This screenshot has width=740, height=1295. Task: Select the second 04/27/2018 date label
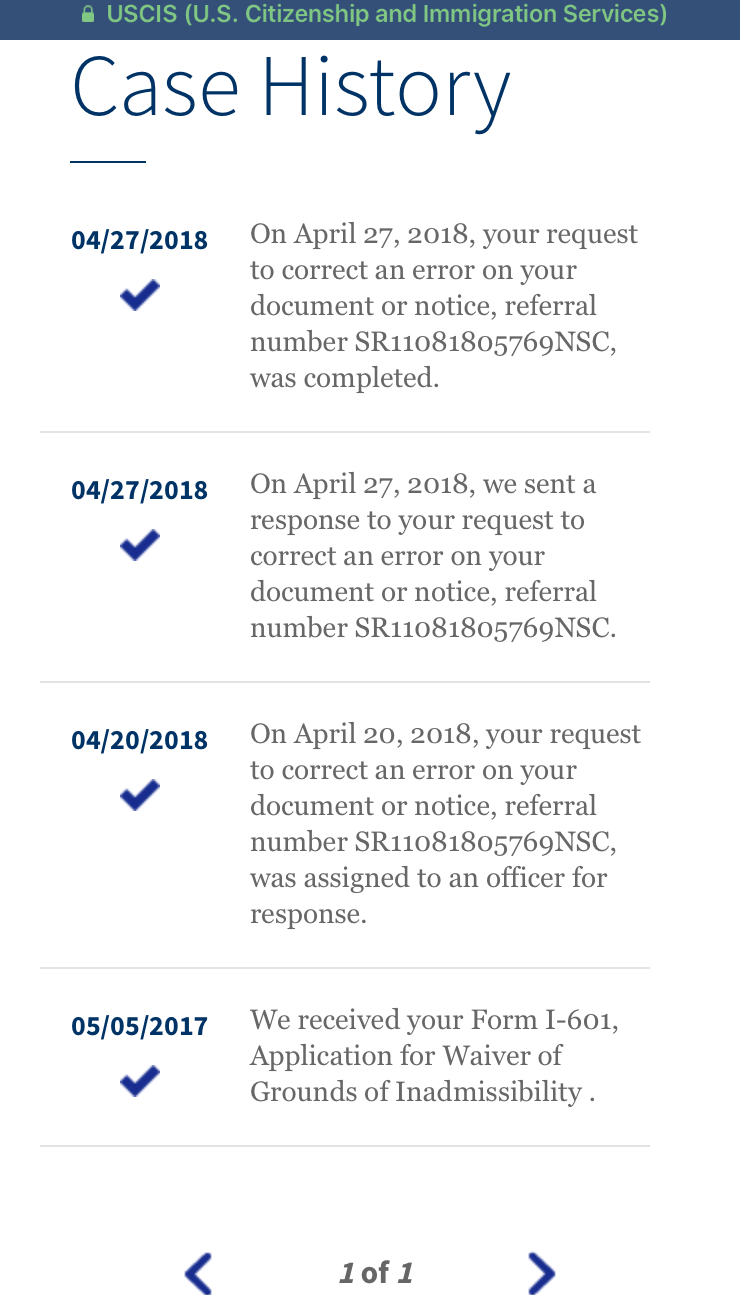(x=140, y=490)
